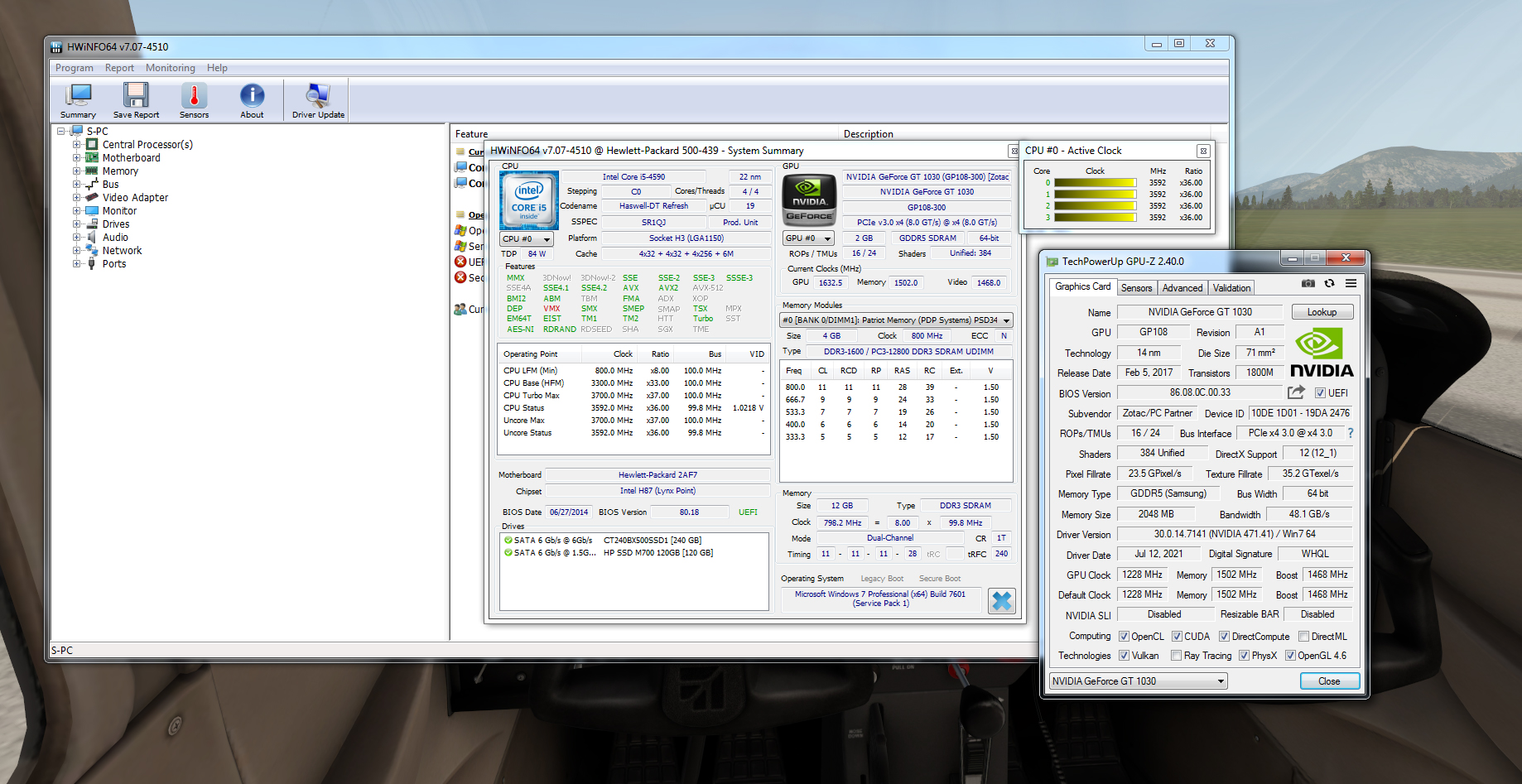Open the Sensors thermometer icon in HWiNFO64 toolbar
1522x784 pixels.
pos(194,101)
